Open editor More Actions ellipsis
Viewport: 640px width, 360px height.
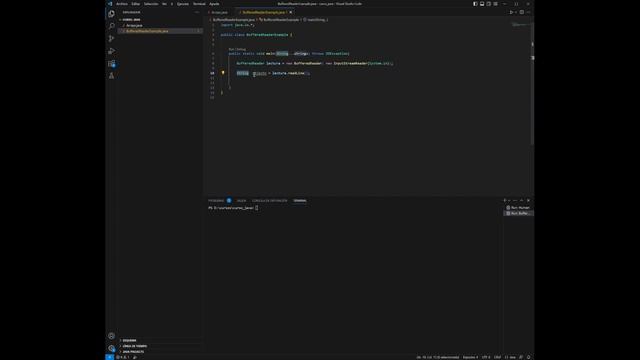528,12
